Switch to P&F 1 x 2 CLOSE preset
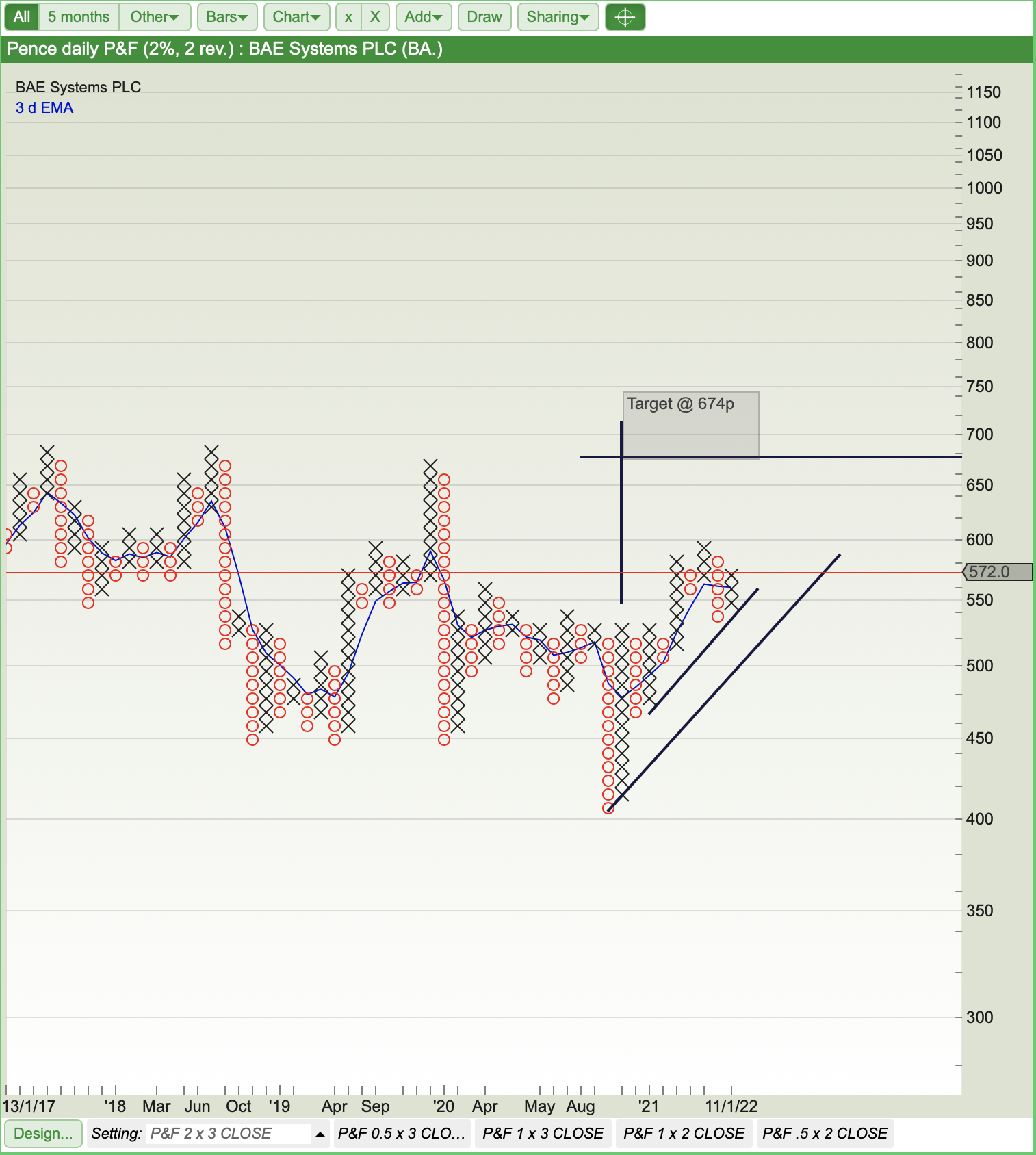Screen dimensions: 1036x1155 (684, 1134)
